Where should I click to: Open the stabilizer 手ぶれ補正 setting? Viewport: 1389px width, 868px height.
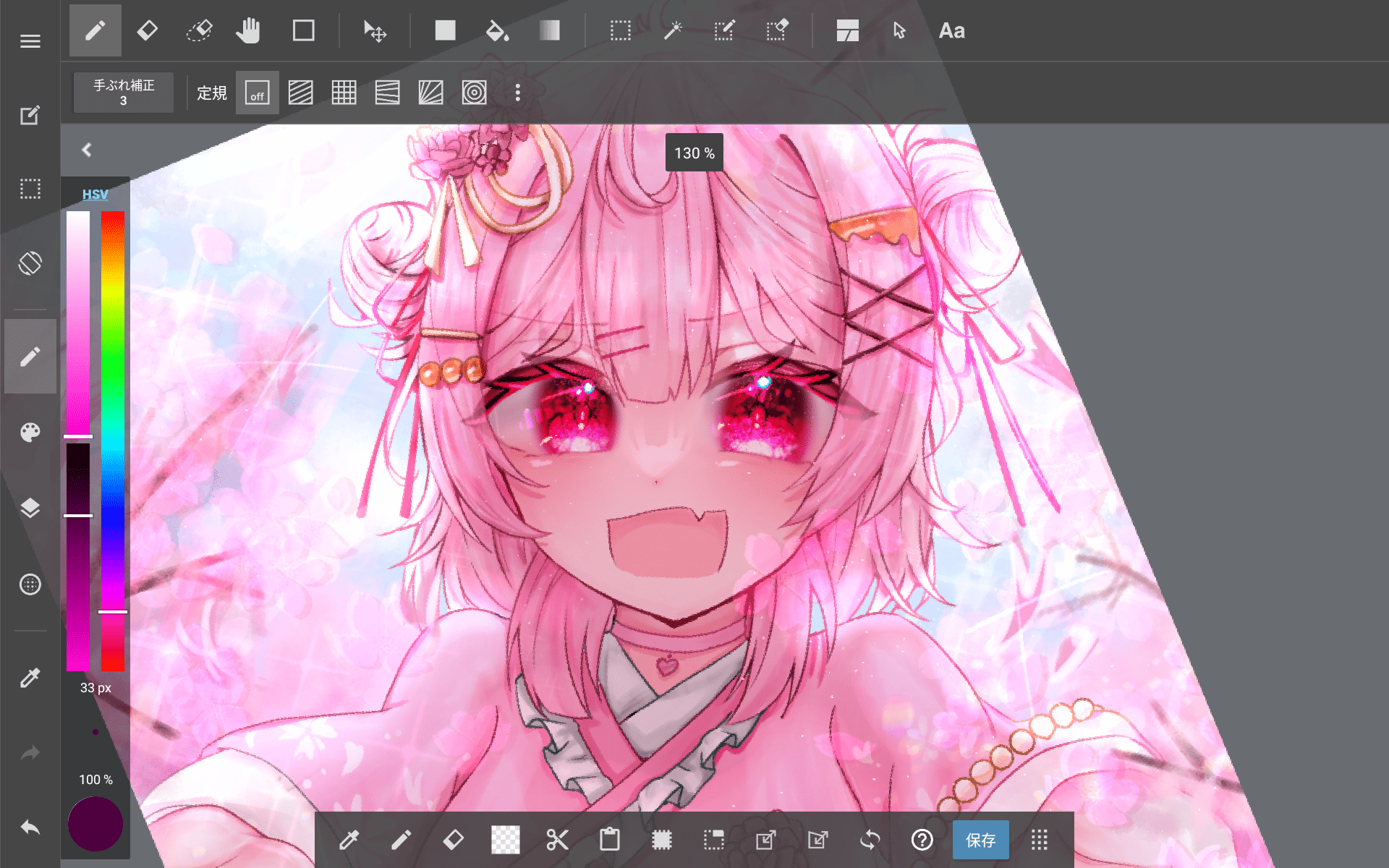[124, 93]
